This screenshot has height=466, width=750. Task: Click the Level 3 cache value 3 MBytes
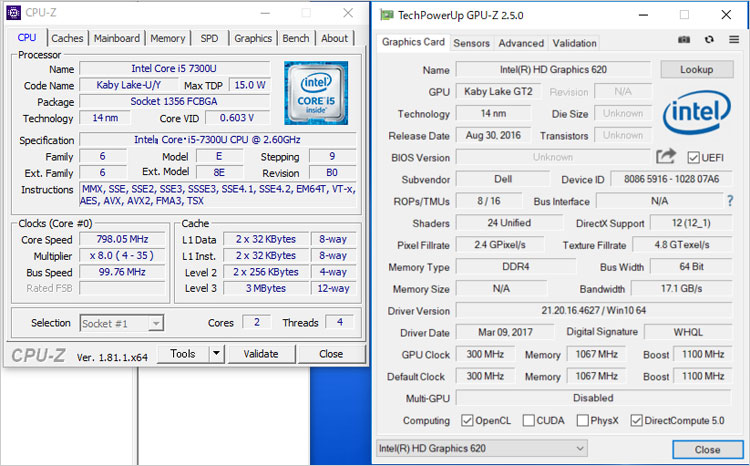pyautogui.click(x=266, y=288)
